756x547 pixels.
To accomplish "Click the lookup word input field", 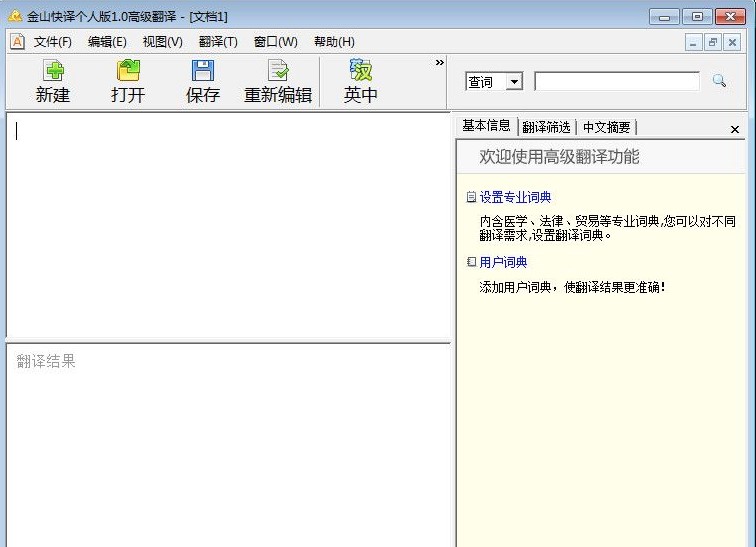I will (x=617, y=81).
